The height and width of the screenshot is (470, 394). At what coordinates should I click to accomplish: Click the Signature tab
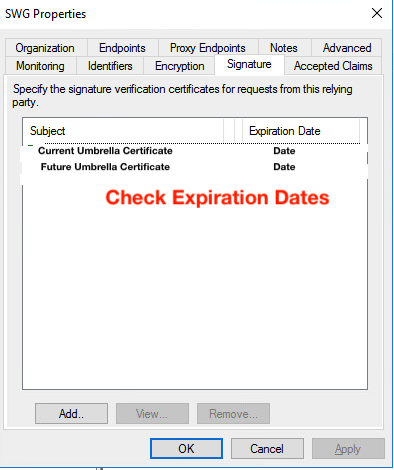[249, 64]
